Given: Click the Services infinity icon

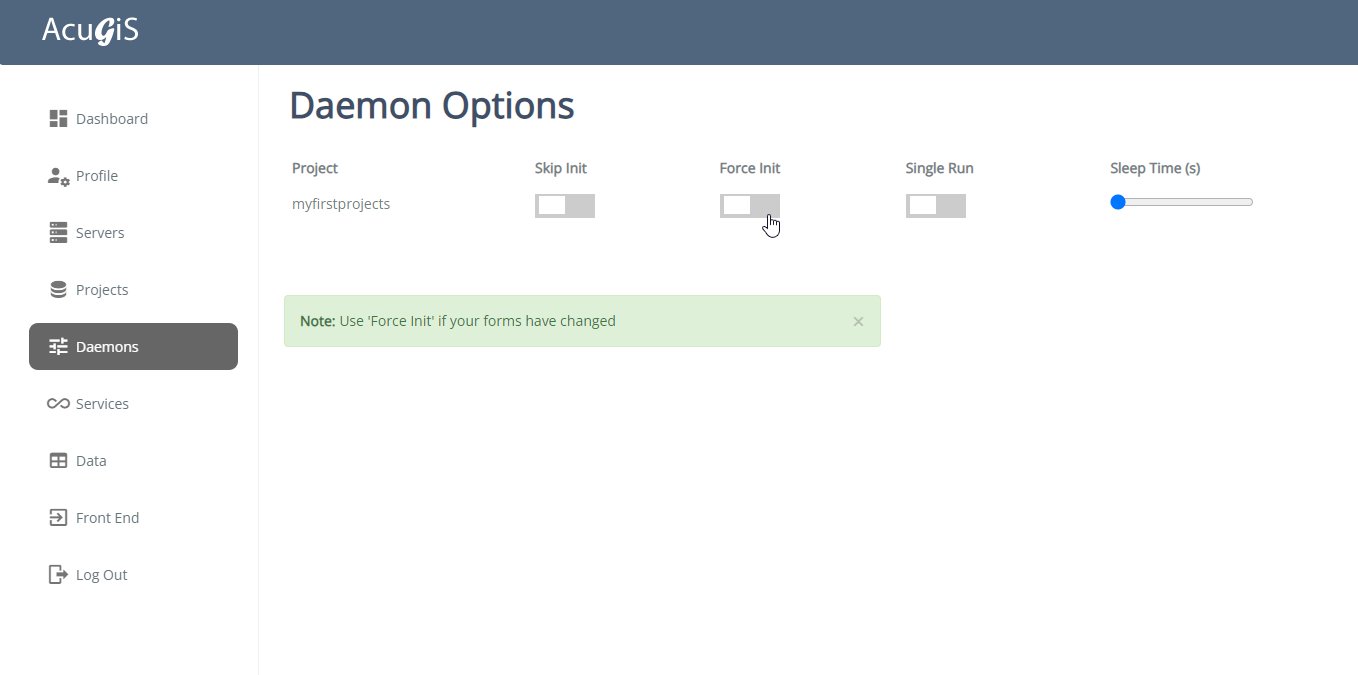Looking at the screenshot, I should click(x=58, y=404).
